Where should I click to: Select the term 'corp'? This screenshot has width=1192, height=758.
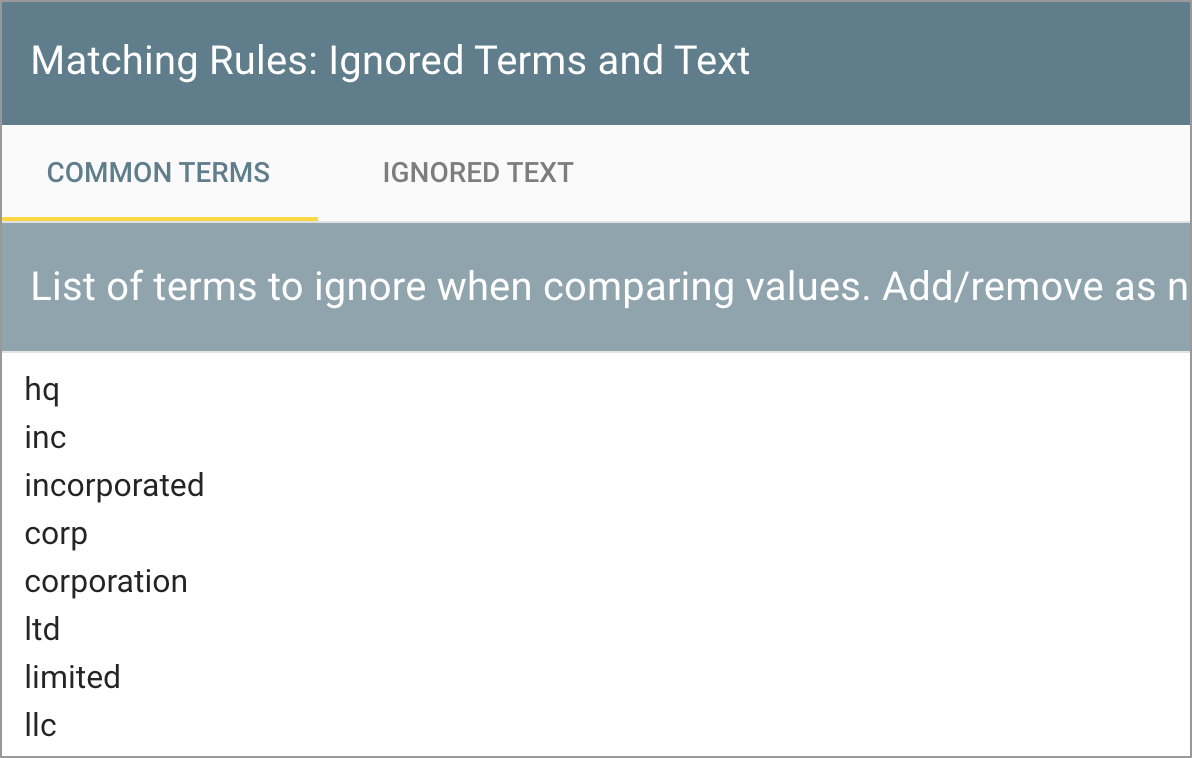[x=55, y=533]
